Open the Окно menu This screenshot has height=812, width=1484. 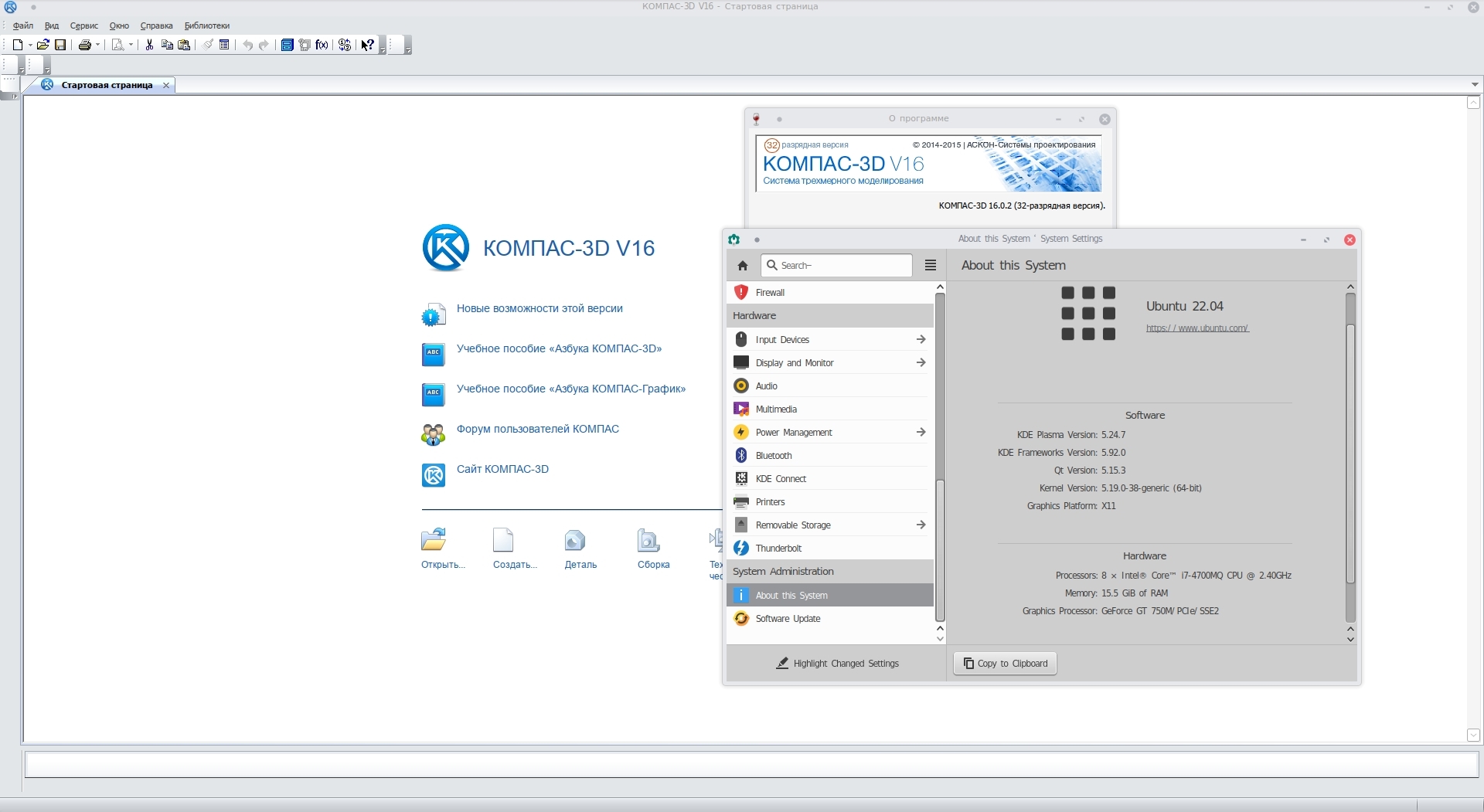point(119,25)
